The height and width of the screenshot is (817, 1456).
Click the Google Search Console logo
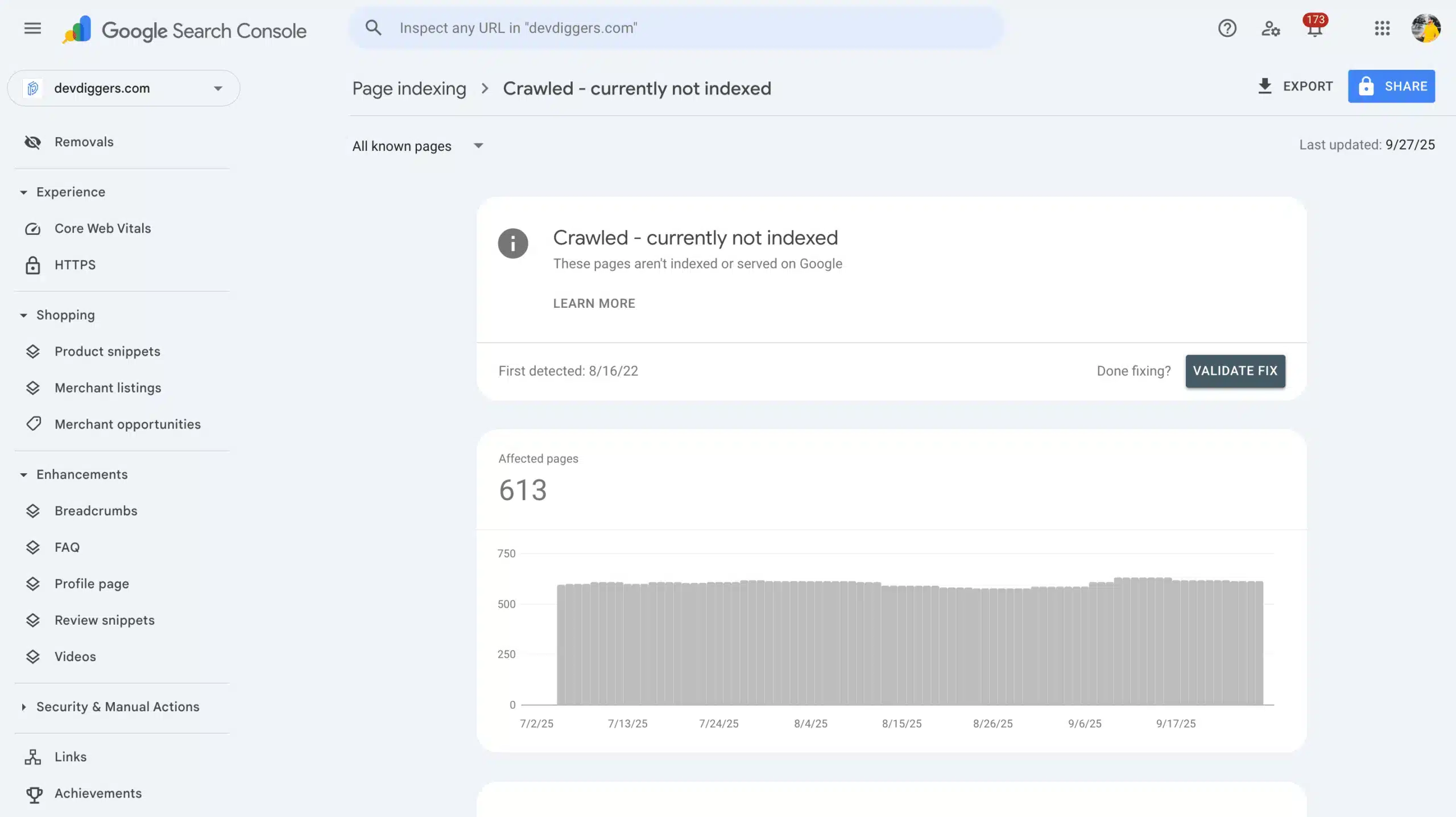click(184, 30)
